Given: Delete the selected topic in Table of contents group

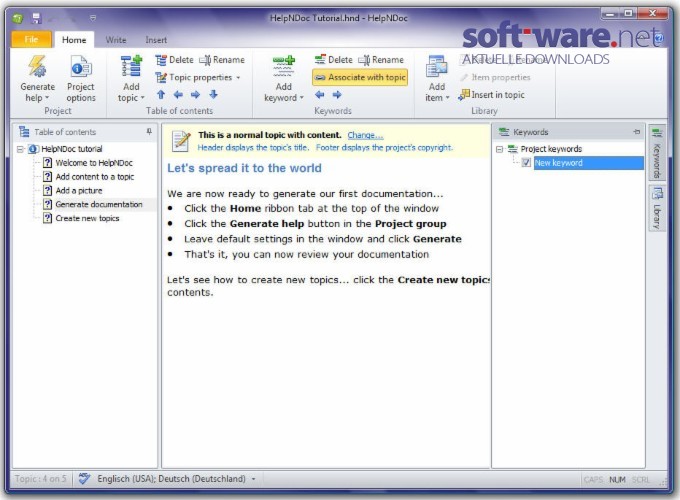Looking at the screenshot, I should (174, 60).
